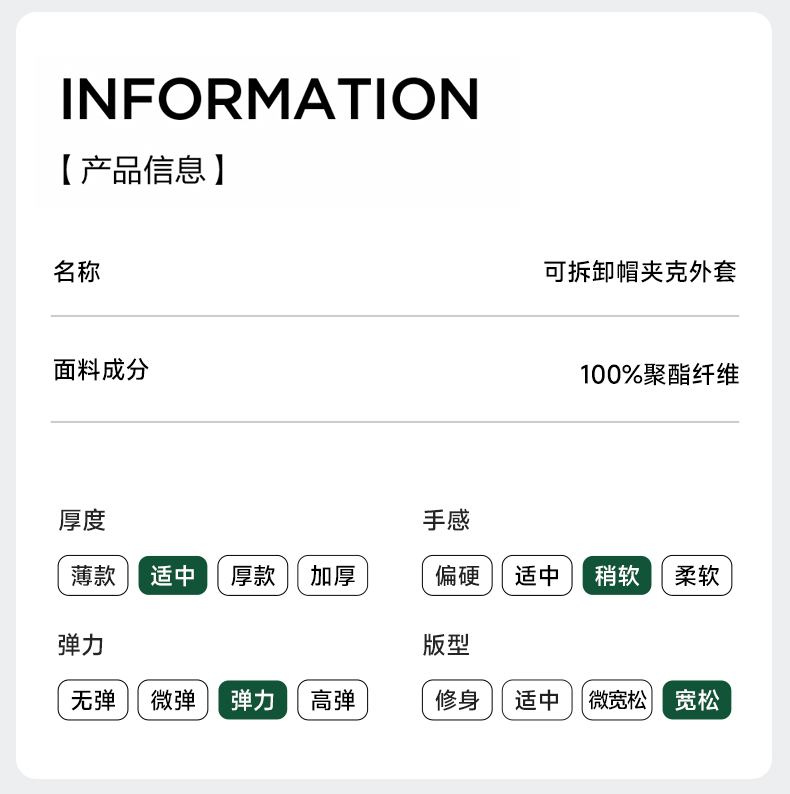The image size is (790, 794).
Task: Select the 适中 thickness option
Action: [x=173, y=576]
